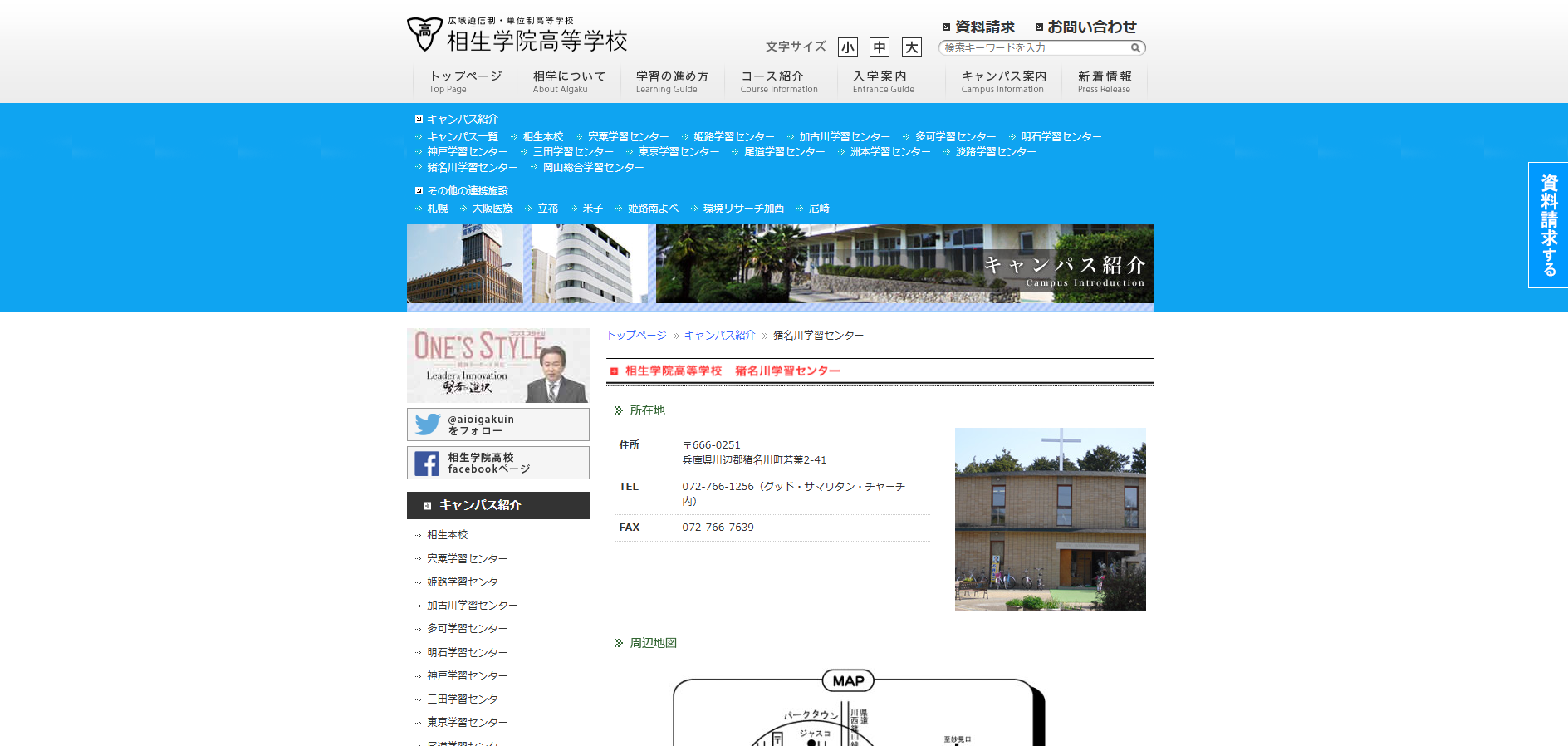Go to 岡山総合学習センター in blue bar
The width and height of the screenshot is (1568, 746).
click(x=593, y=168)
